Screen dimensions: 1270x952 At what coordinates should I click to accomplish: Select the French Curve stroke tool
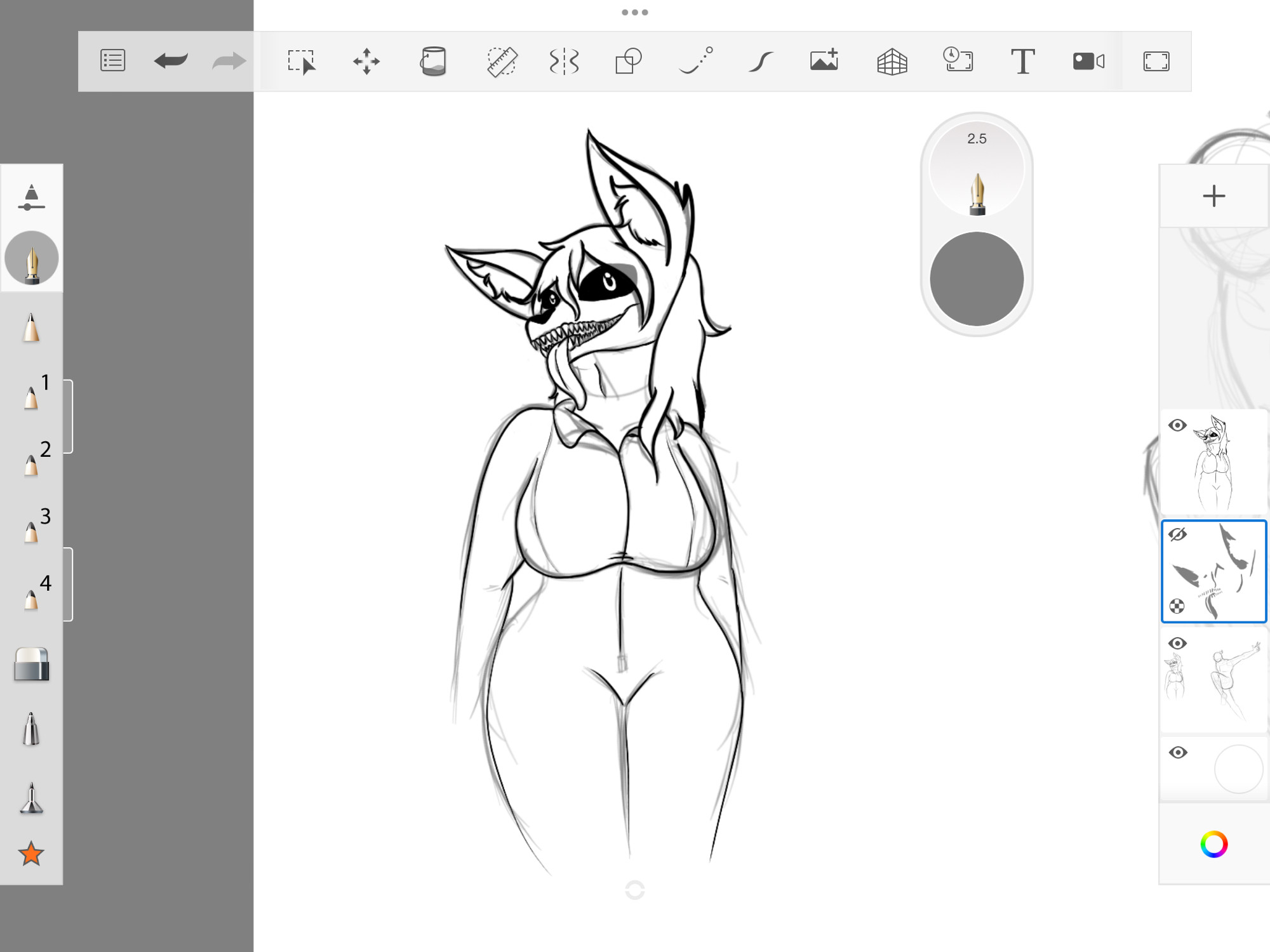(761, 62)
